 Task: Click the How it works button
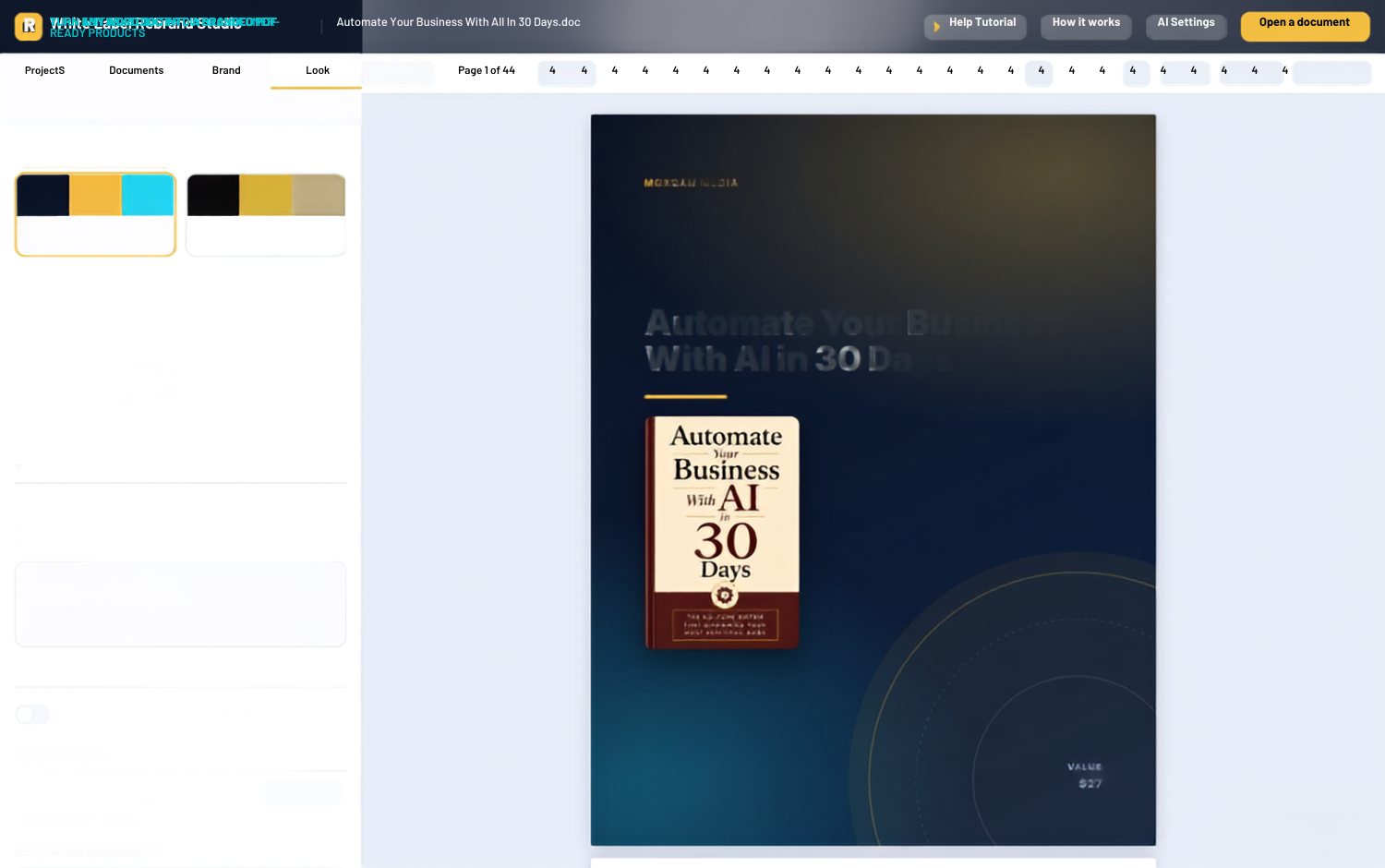point(1086,26)
